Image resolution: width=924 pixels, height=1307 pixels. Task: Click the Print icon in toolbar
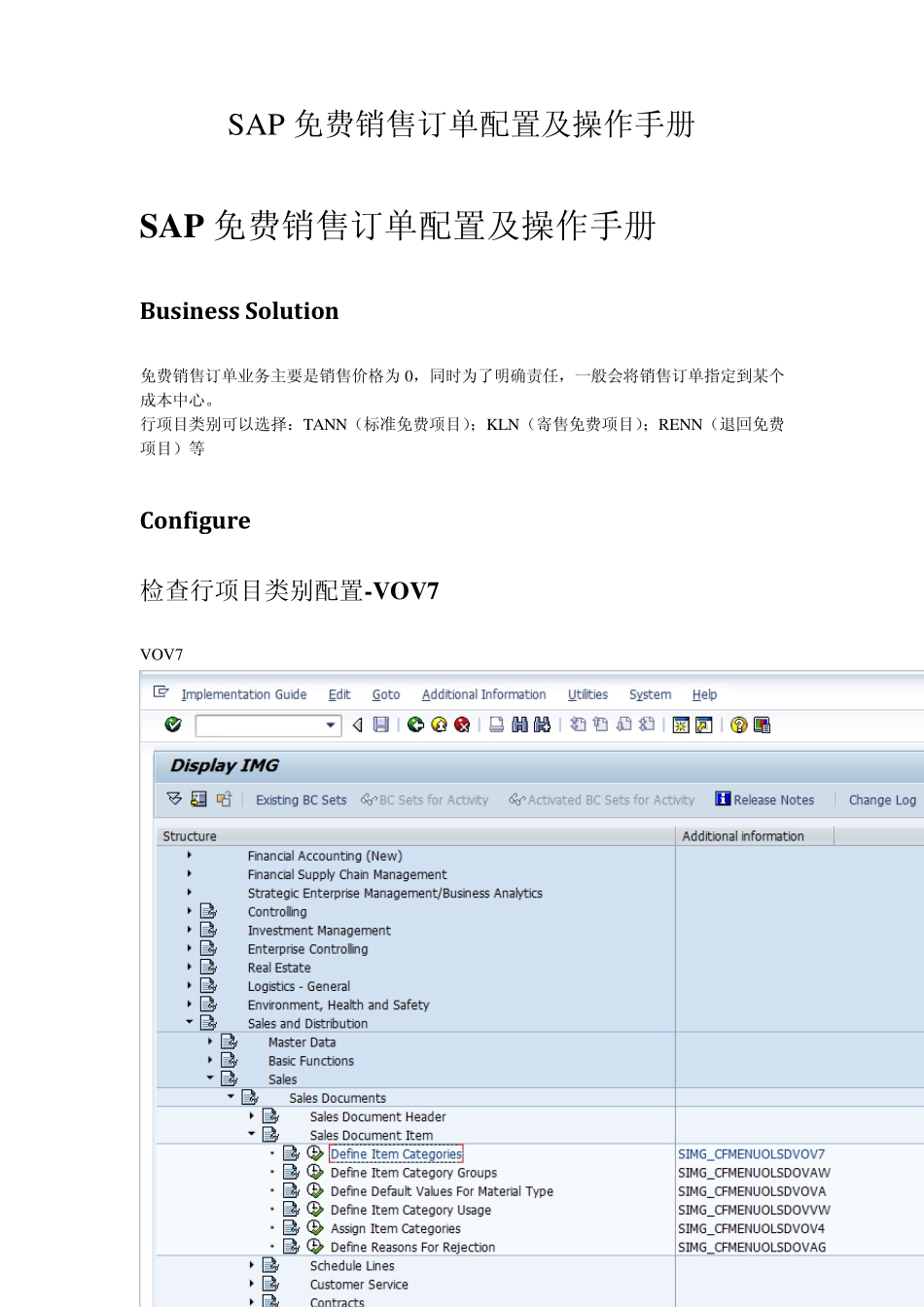click(x=496, y=724)
